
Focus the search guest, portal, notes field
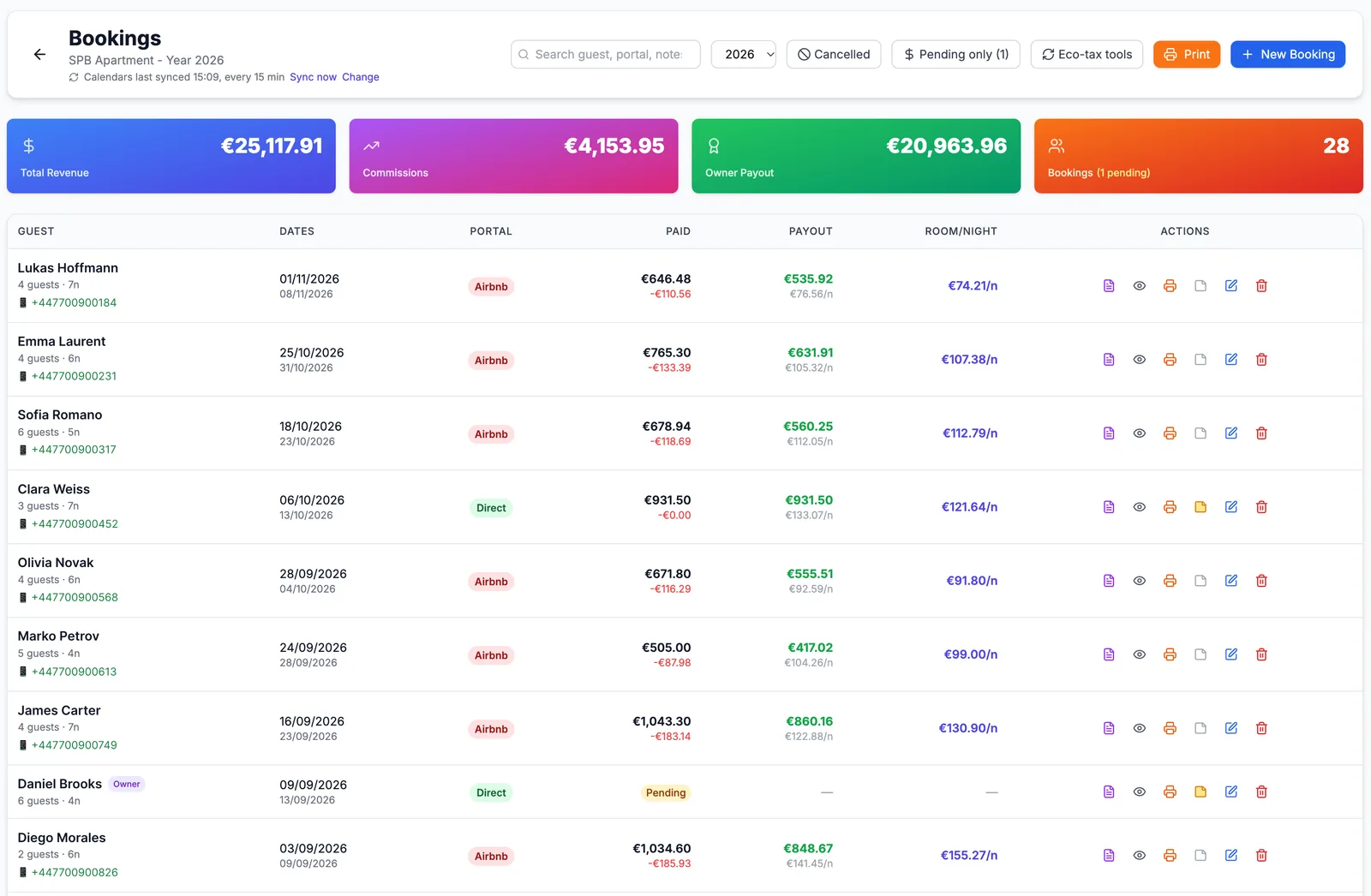606,54
